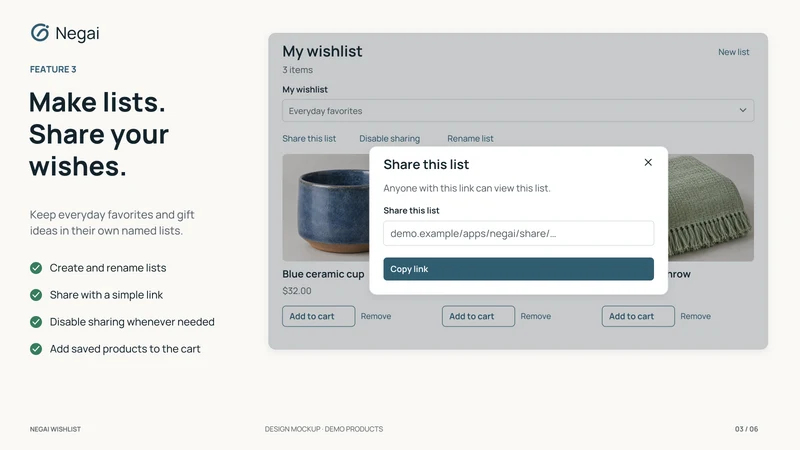This screenshot has height=450, width=800.
Task: Click the check icon beside Disable sharing whenever needed
Action: (36, 322)
